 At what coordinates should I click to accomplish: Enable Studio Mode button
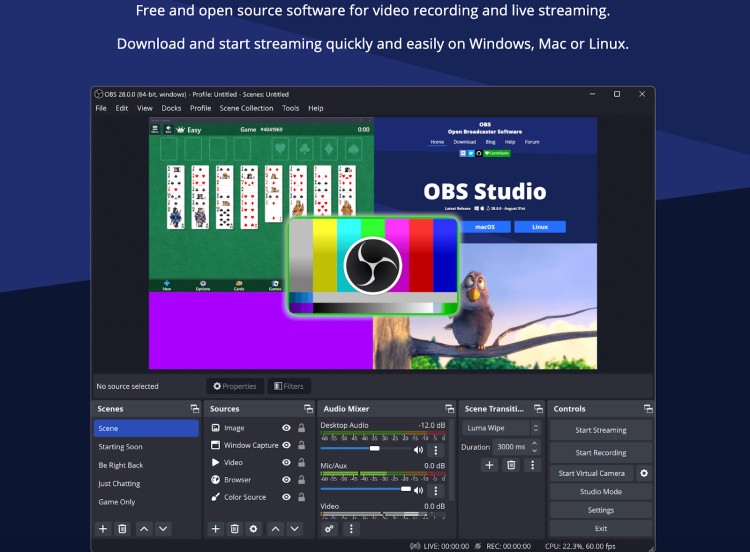[601, 491]
